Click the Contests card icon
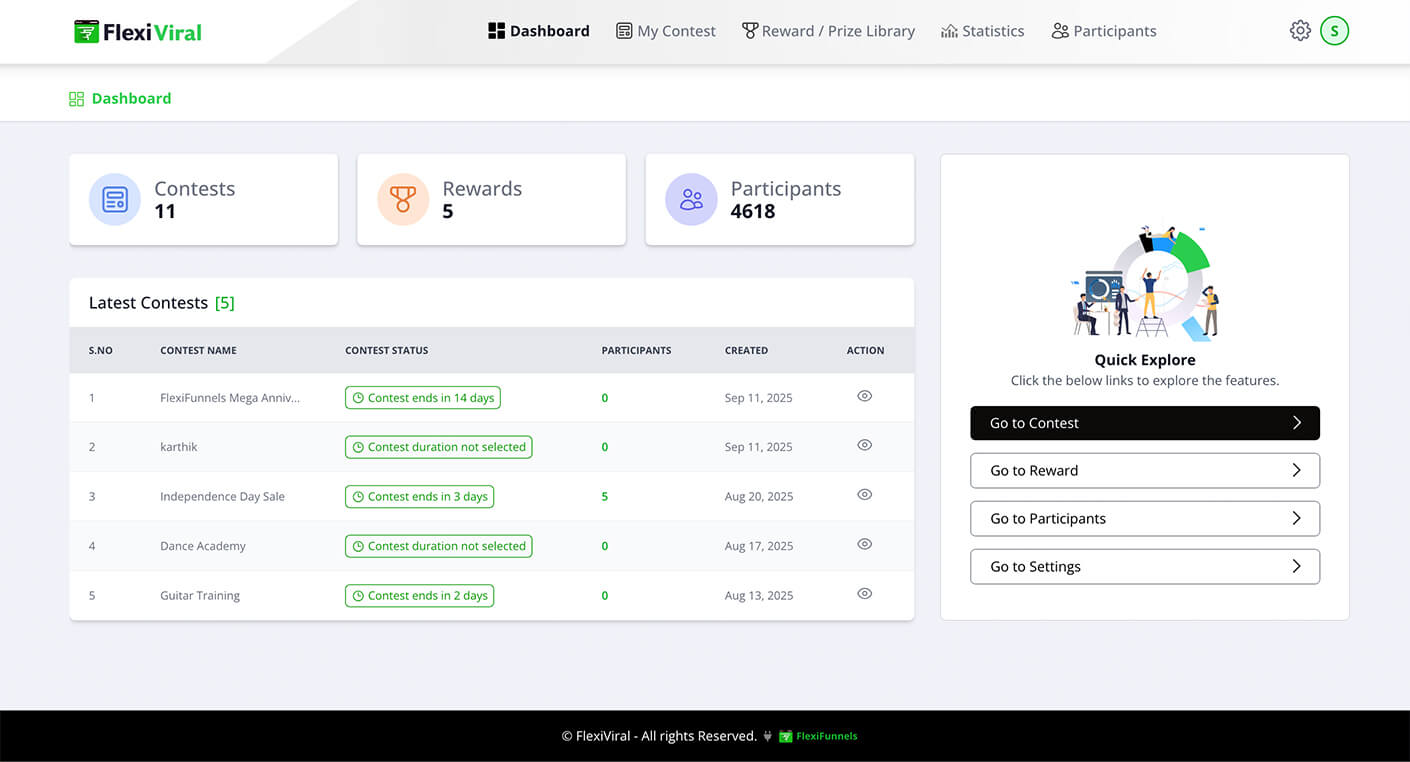Image resolution: width=1410 pixels, height=762 pixels. (115, 199)
